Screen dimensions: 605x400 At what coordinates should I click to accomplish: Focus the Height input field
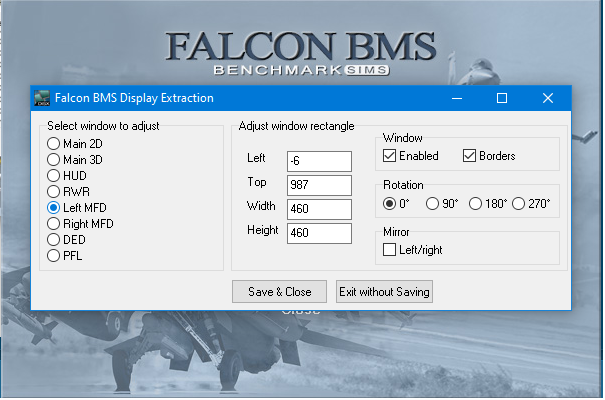click(x=319, y=233)
